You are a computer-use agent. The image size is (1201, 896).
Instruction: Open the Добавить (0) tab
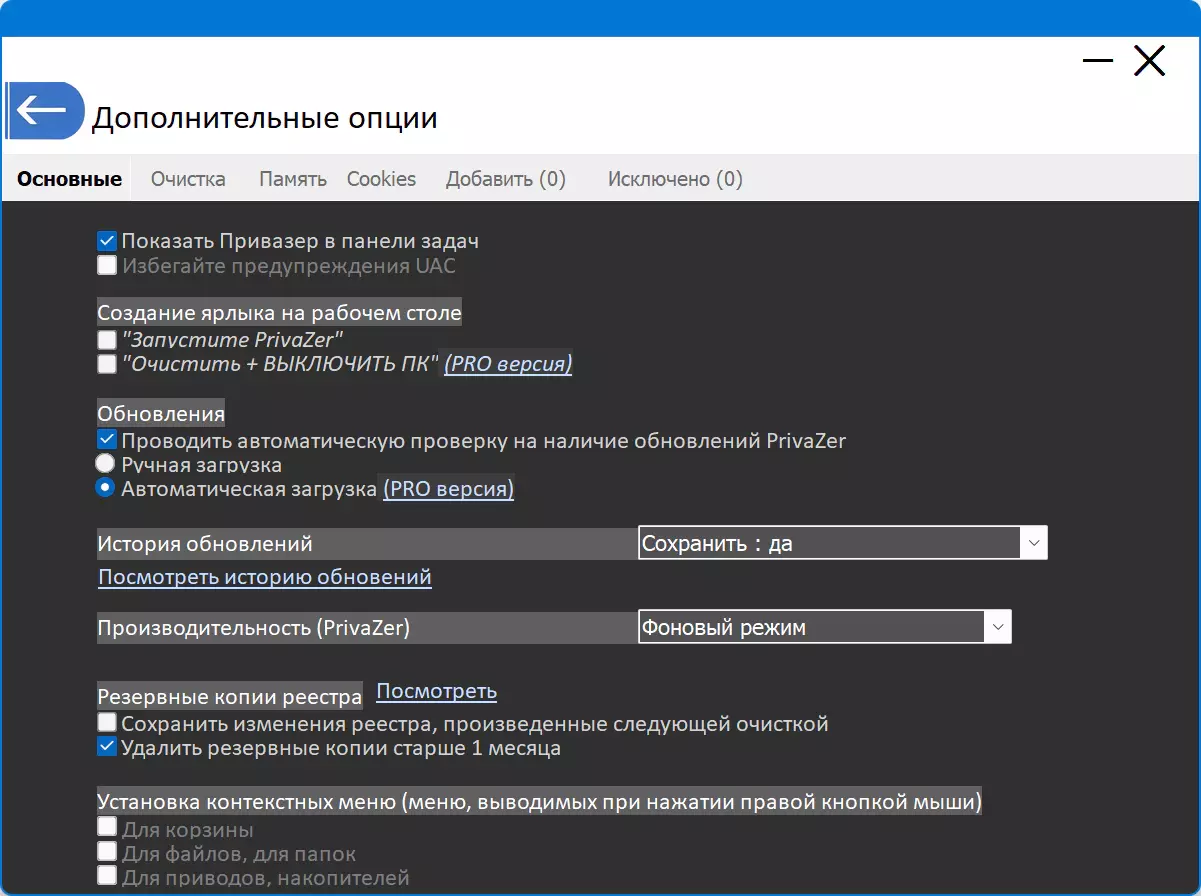pyautogui.click(x=506, y=180)
